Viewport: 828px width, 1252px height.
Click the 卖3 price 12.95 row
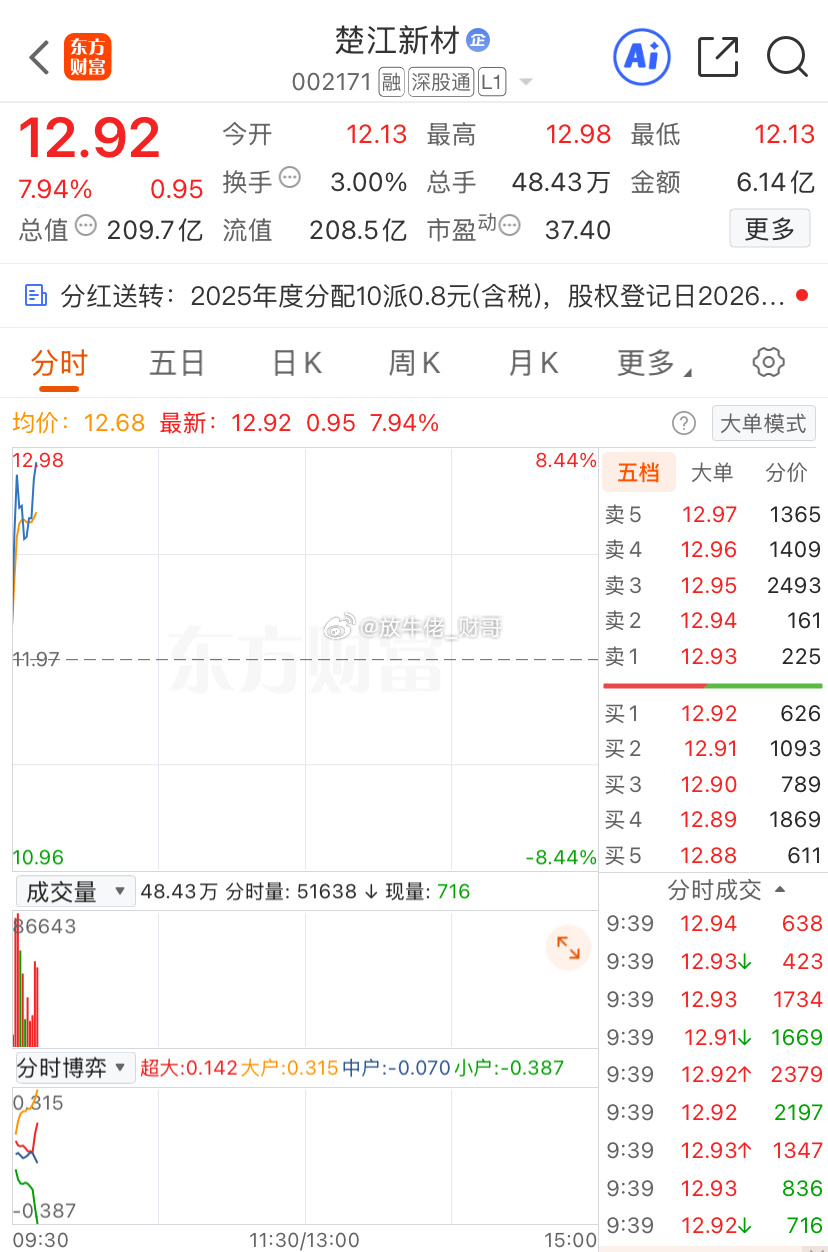coord(712,586)
